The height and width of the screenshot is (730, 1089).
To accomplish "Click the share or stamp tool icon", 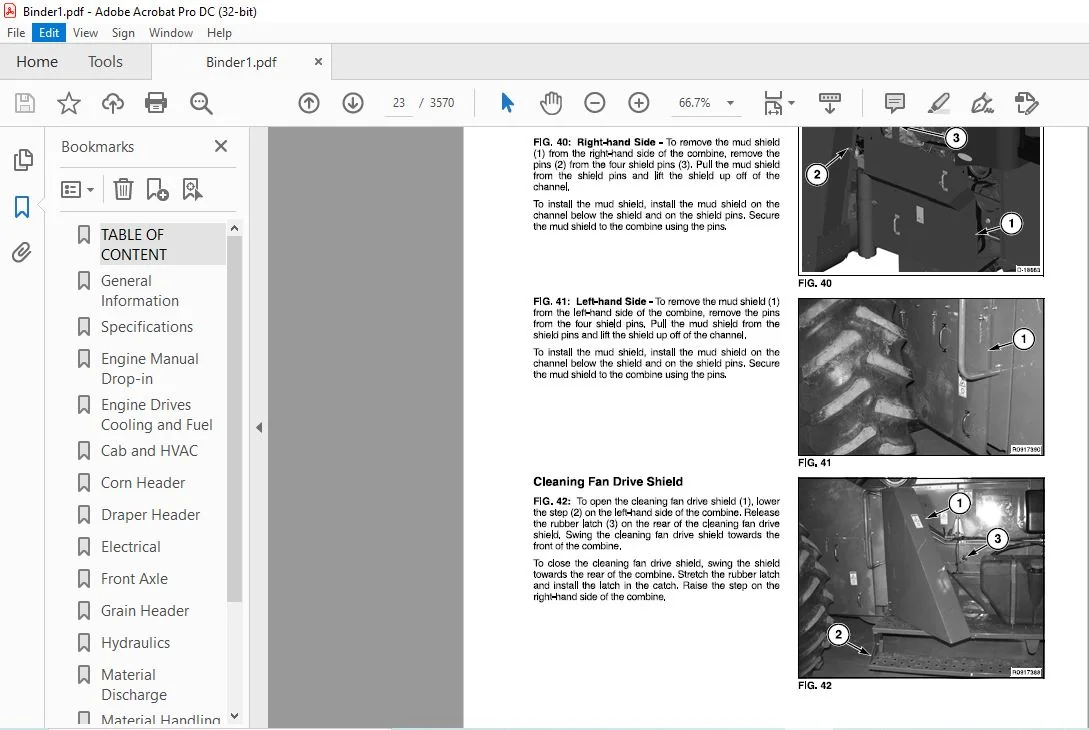I will [x=1026, y=103].
